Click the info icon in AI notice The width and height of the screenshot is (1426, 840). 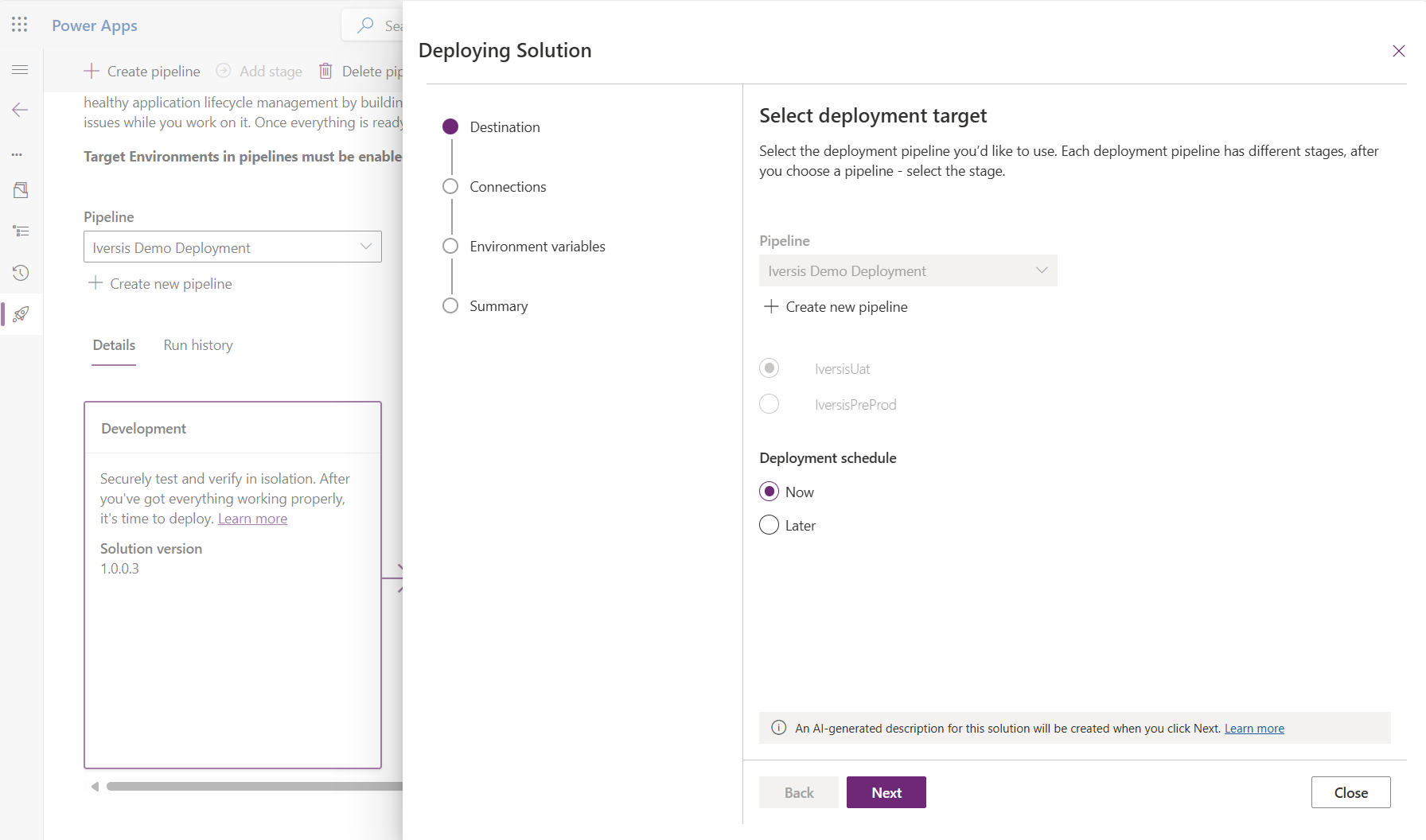point(779,728)
